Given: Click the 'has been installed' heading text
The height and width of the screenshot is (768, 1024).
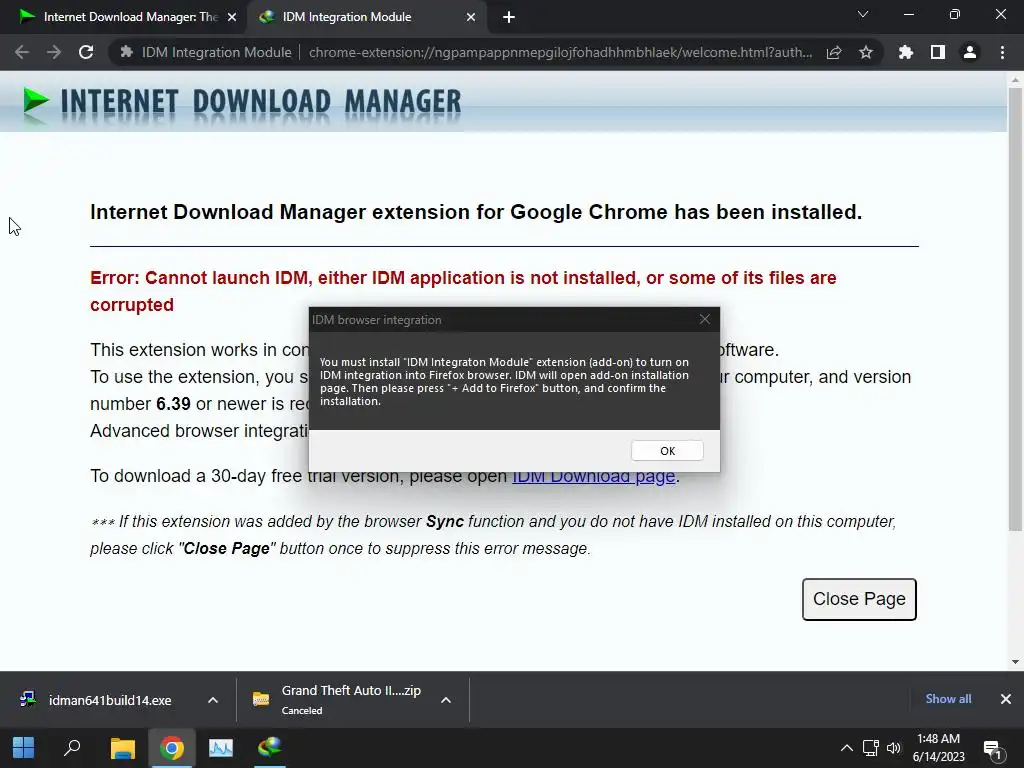Looking at the screenshot, I should coord(476,212).
